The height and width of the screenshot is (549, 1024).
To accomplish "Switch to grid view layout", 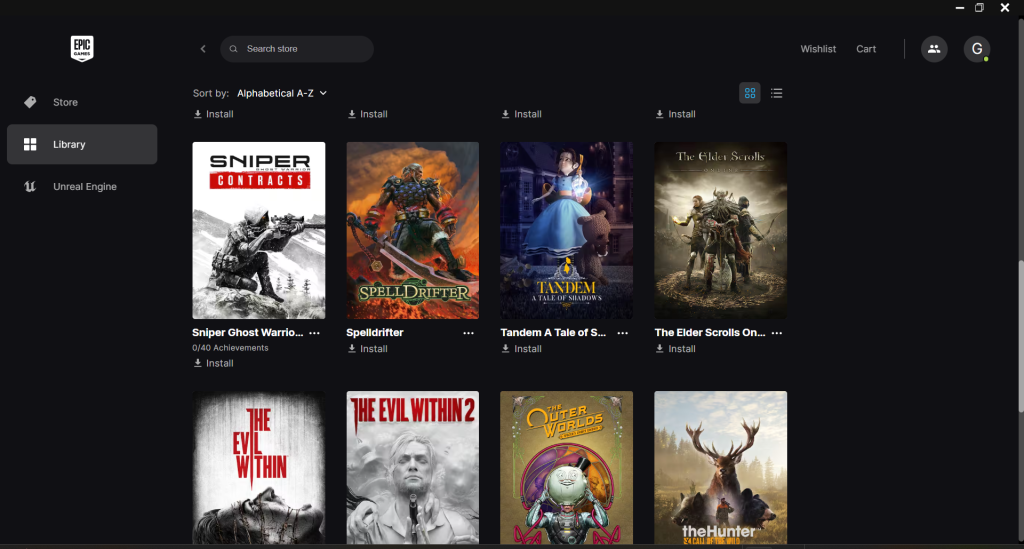I will [749, 93].
